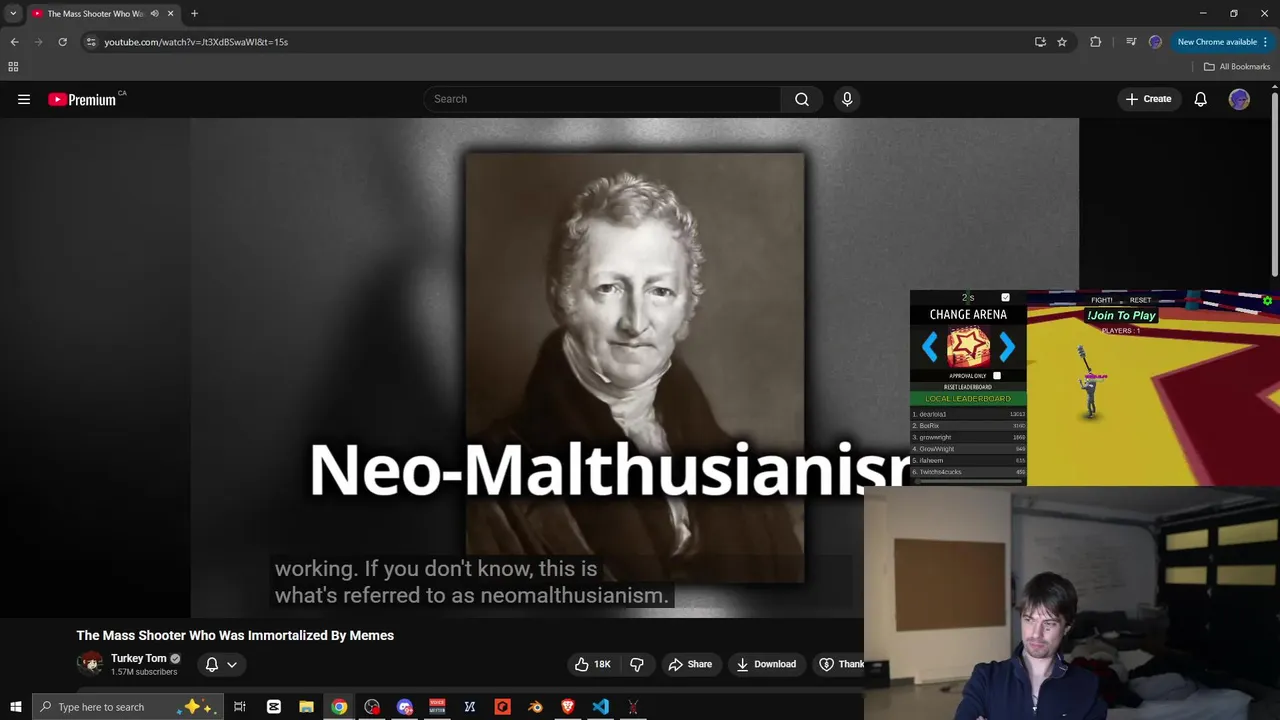Screen dimensions: 1280x720
Task: Open game settings green gear icon
Action: tap(1267, 301)
